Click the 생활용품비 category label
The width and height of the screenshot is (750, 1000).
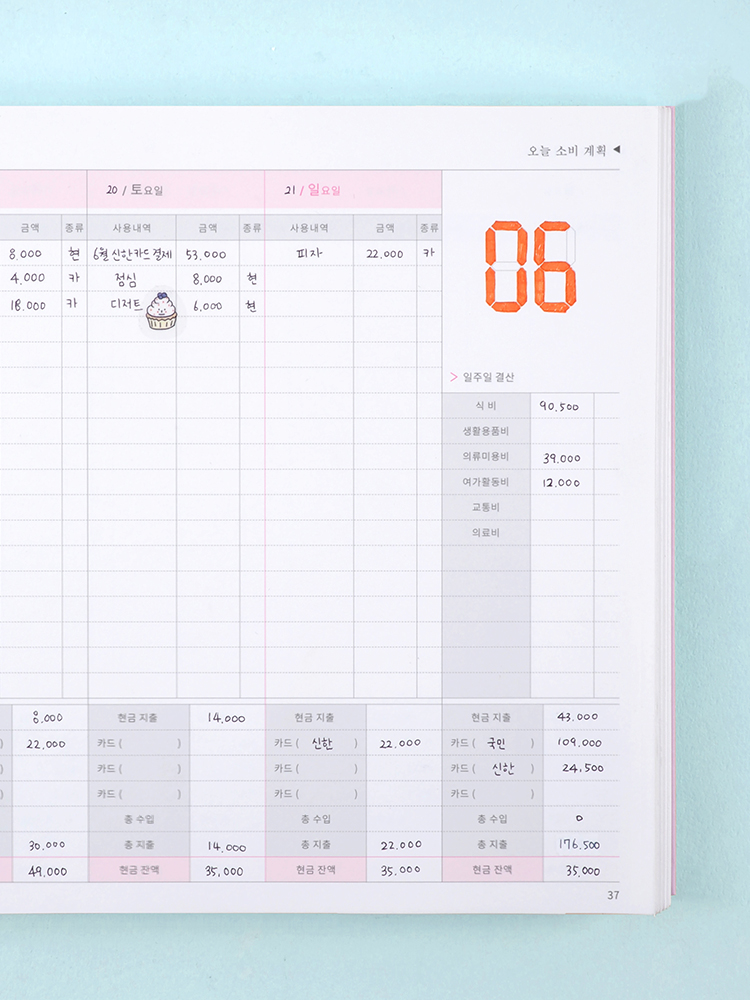pyautogui.click(x=486, y=431)
